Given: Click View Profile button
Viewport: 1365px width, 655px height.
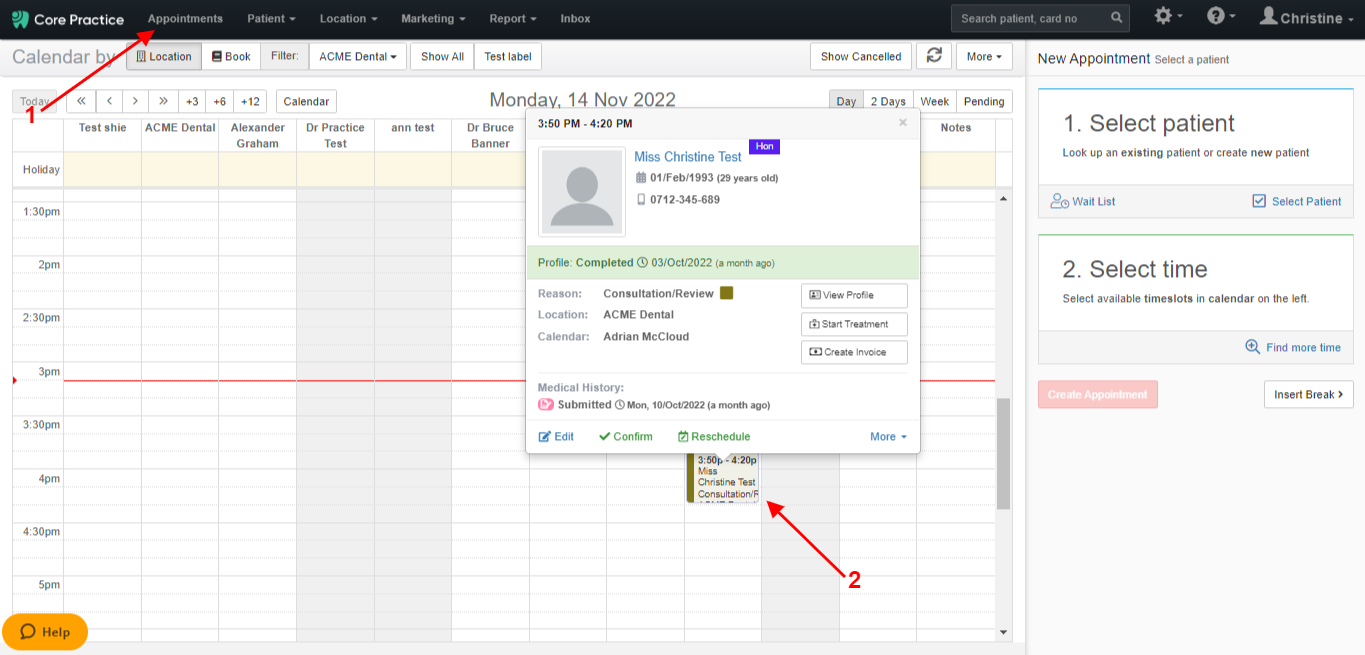Looking at the screenshot, I should 854,295.
